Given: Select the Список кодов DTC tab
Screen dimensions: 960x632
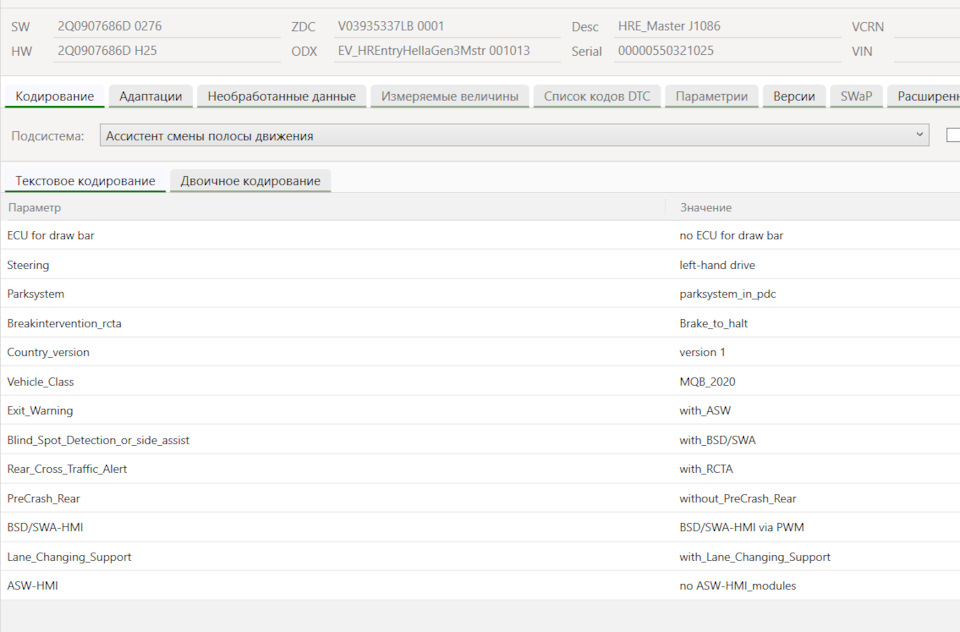Looking at the screenshot, I should [x=597, y=96].
